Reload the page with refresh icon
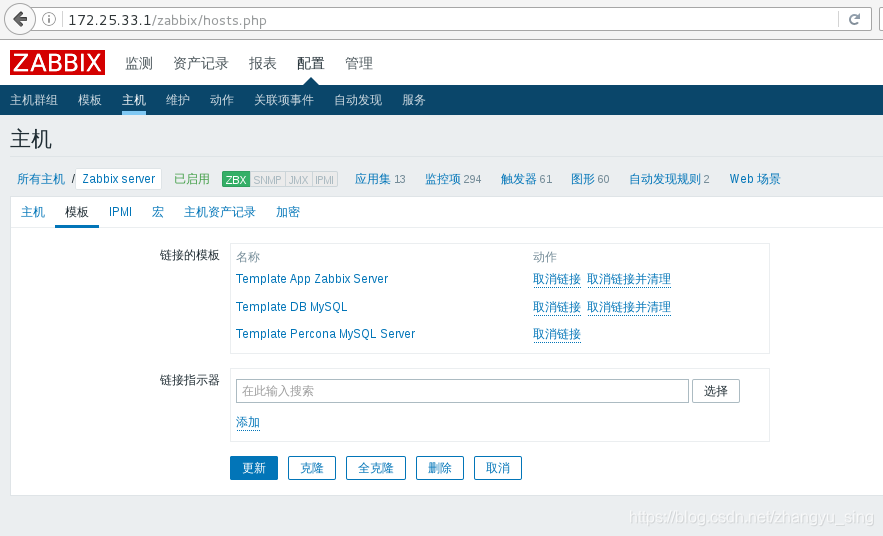The height and width of the screenshot is (536, 883). 854,20
